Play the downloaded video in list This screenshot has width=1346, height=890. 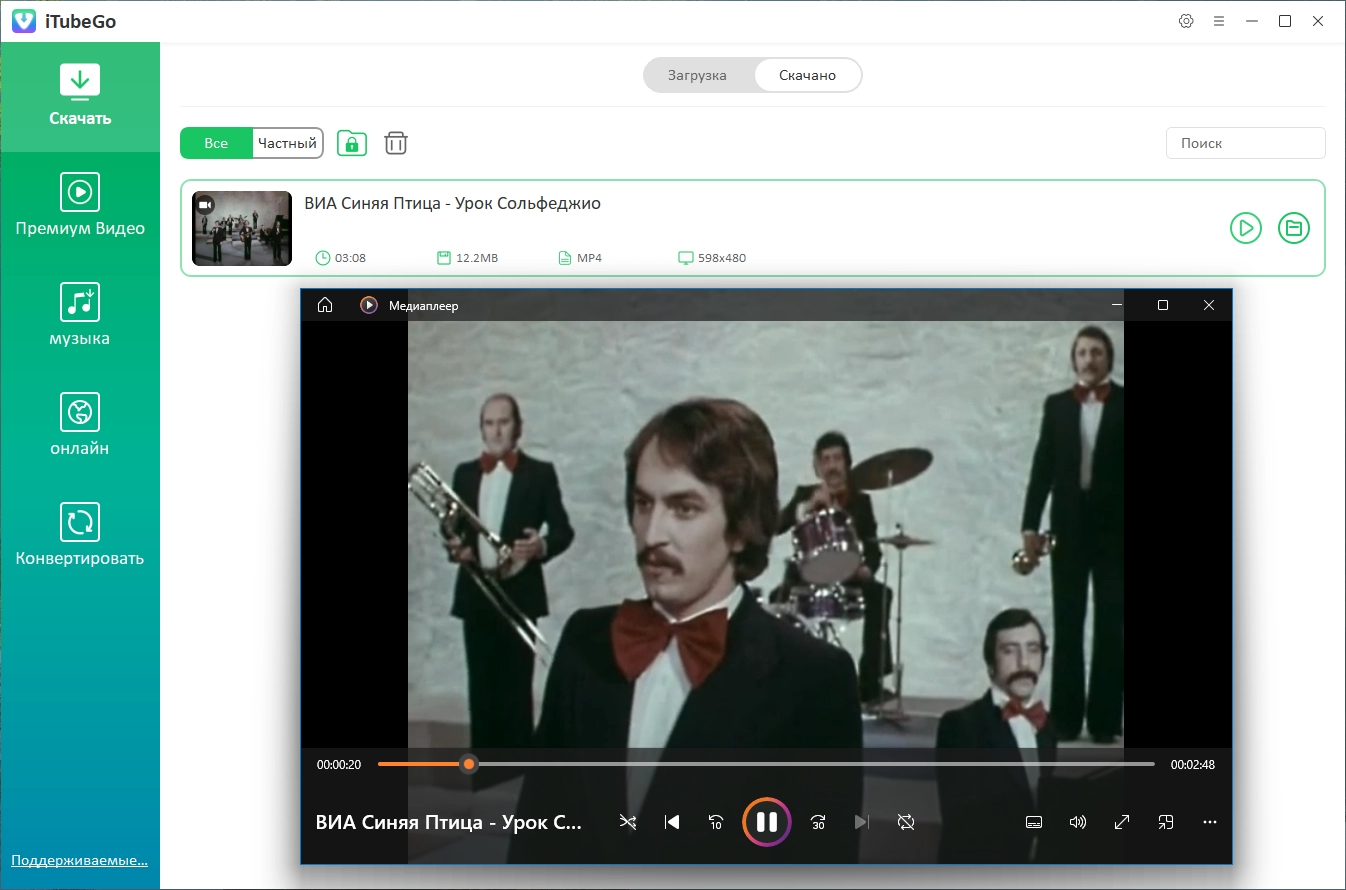(x=1246, y=228)
